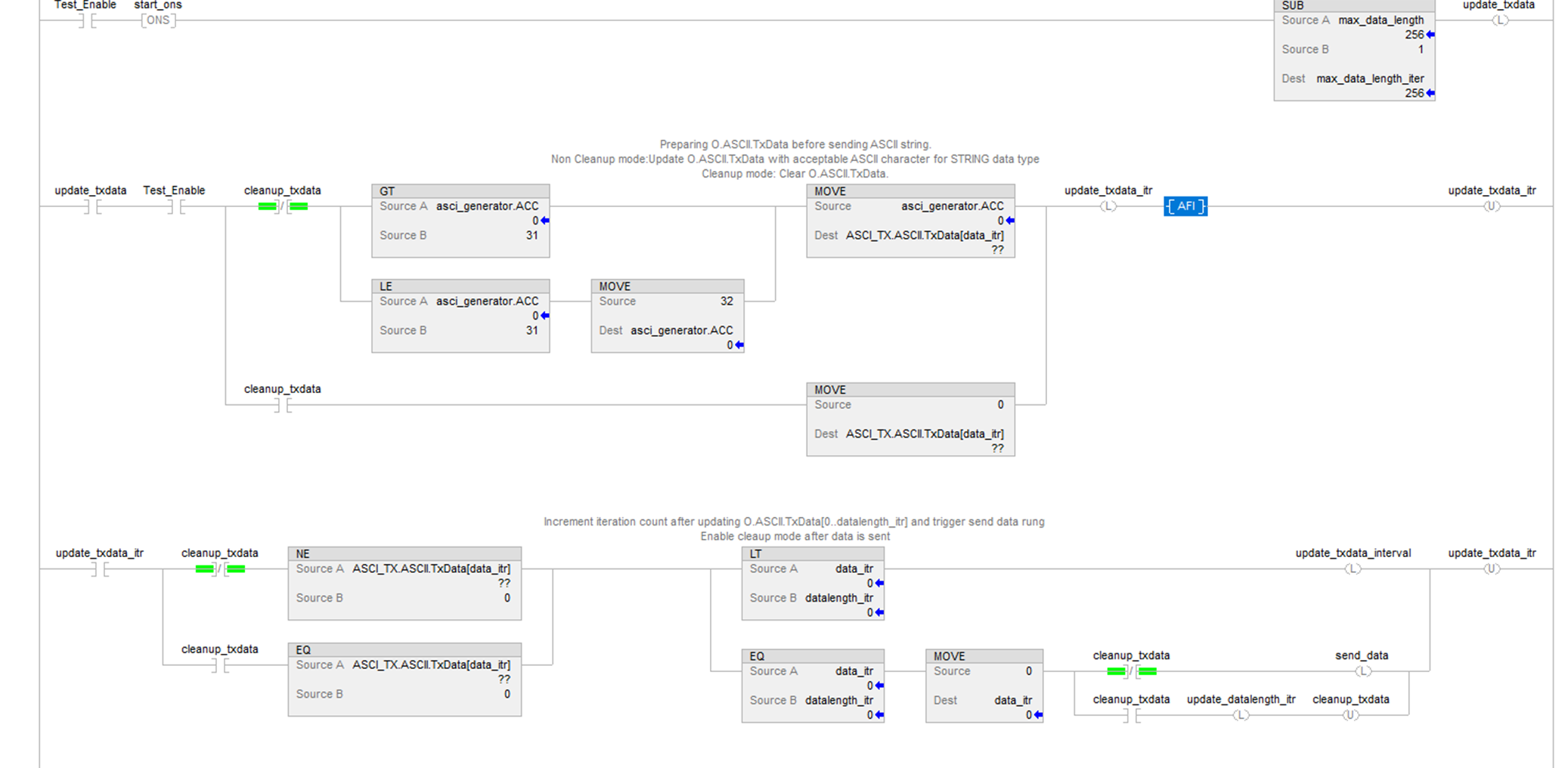The image size is (1568, 768).
Task: Click max_data_length tag in SUB Source A
Action: 1381,20
